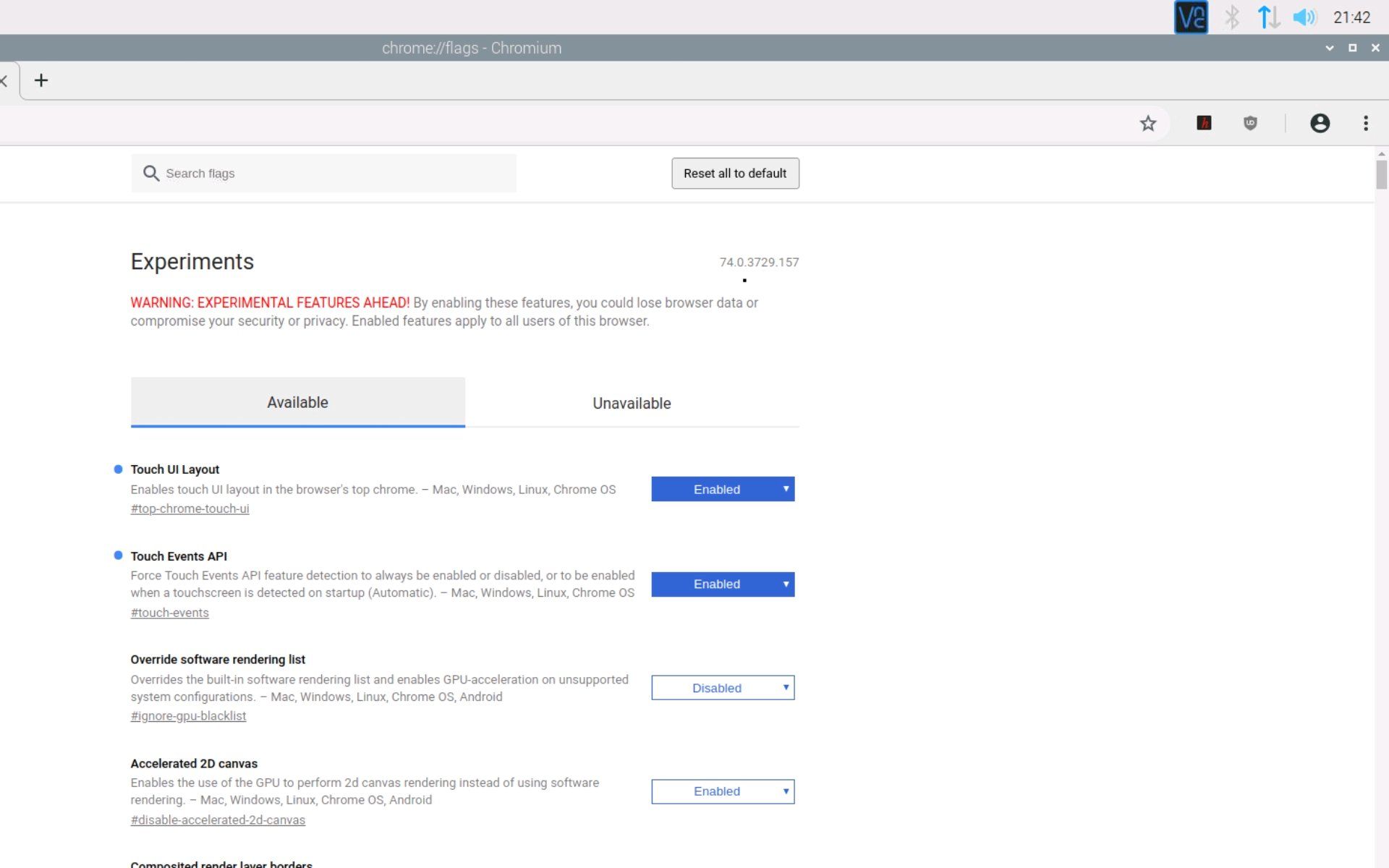Viewport: 1389px width, 868px height.
Task: Open the 21:42 clock
Action: point(1351,17)
